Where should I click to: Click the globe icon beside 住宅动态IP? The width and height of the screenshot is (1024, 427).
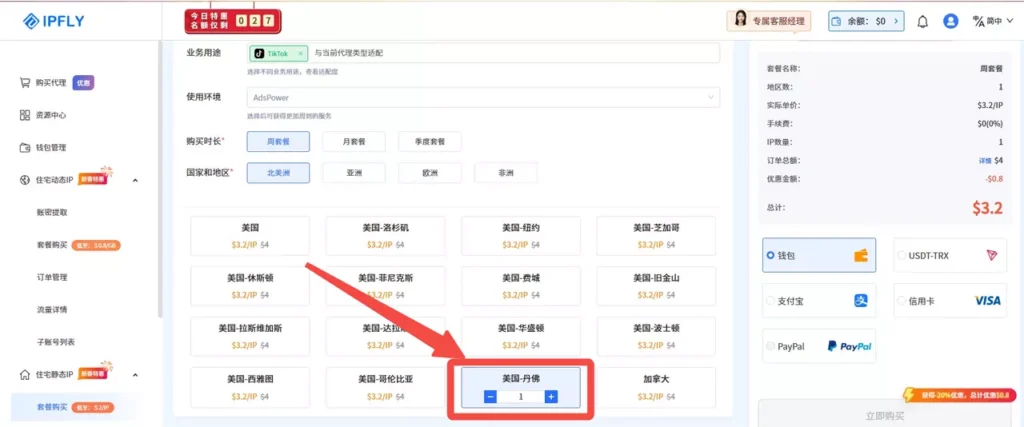[25, 180]
